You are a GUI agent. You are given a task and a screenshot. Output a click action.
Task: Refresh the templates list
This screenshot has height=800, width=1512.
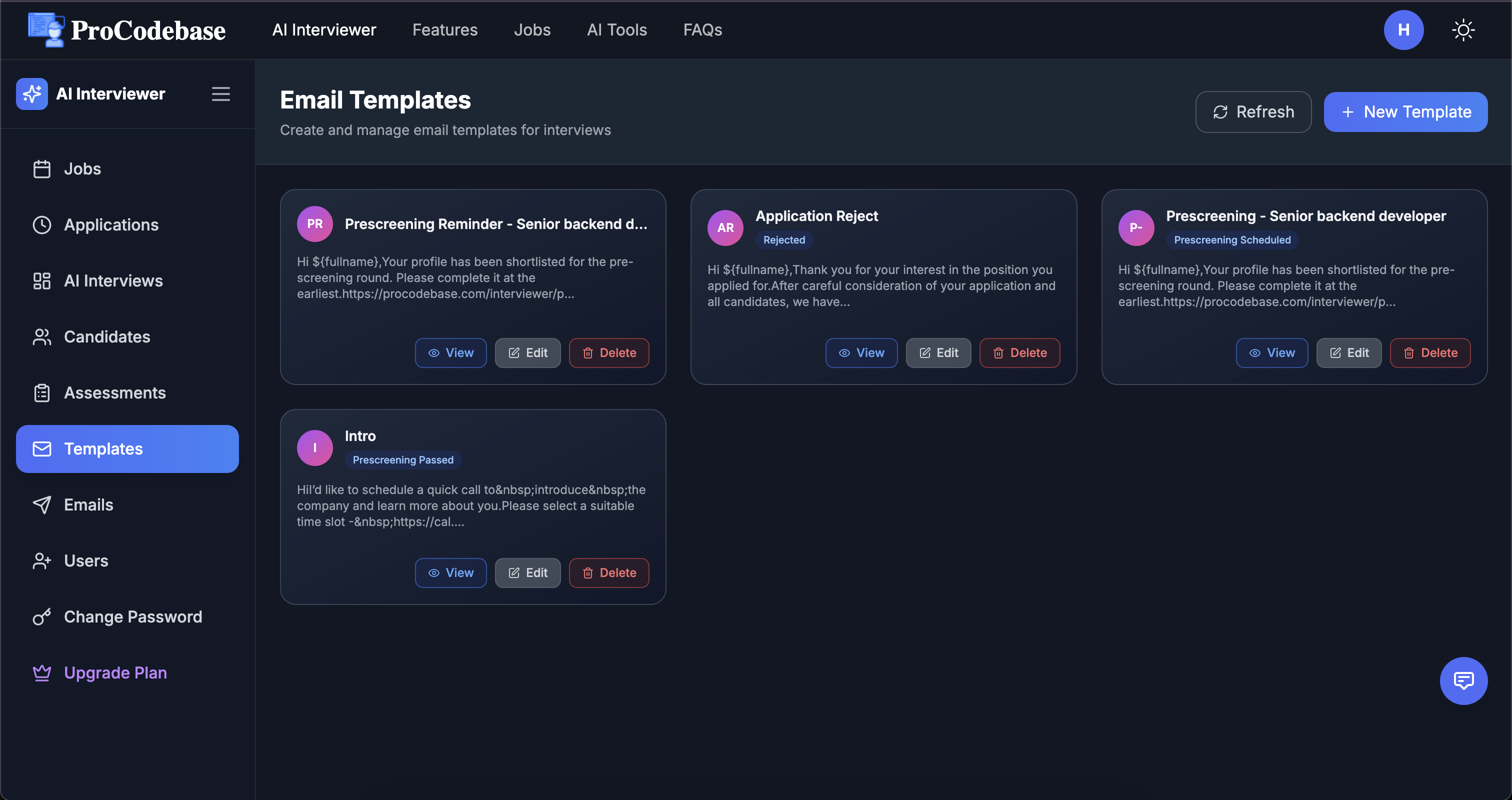point(1253,111)
